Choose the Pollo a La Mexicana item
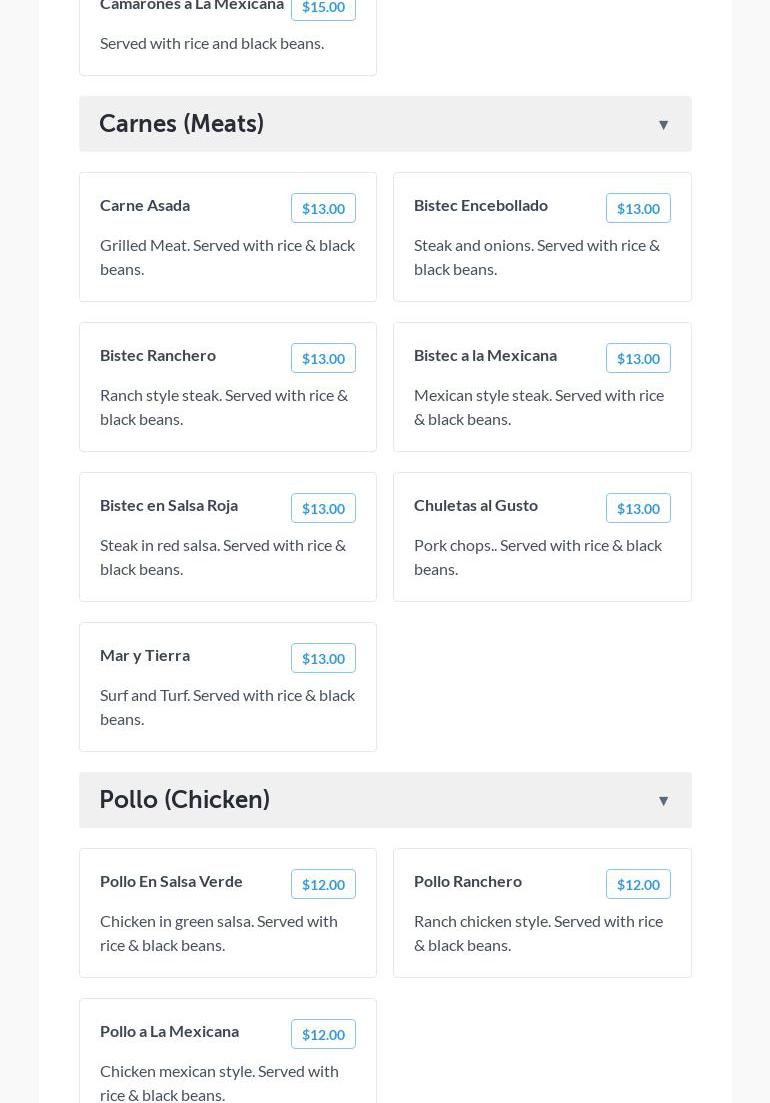Viewport: 770px width, 1103px height. tap(169, 1031)
